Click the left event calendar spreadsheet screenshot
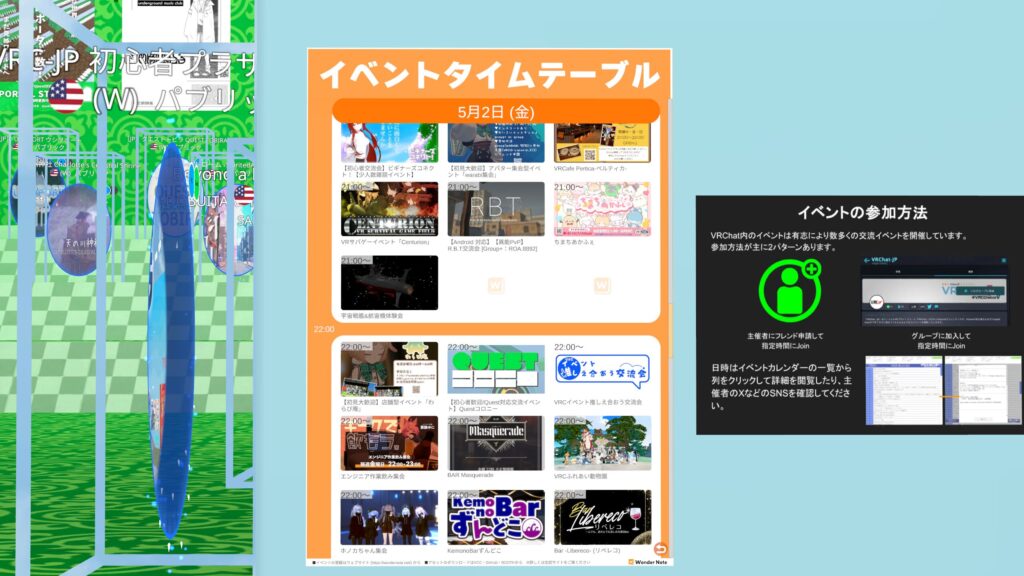This screenshot has height=576, width=1024. tap(903, 391)
